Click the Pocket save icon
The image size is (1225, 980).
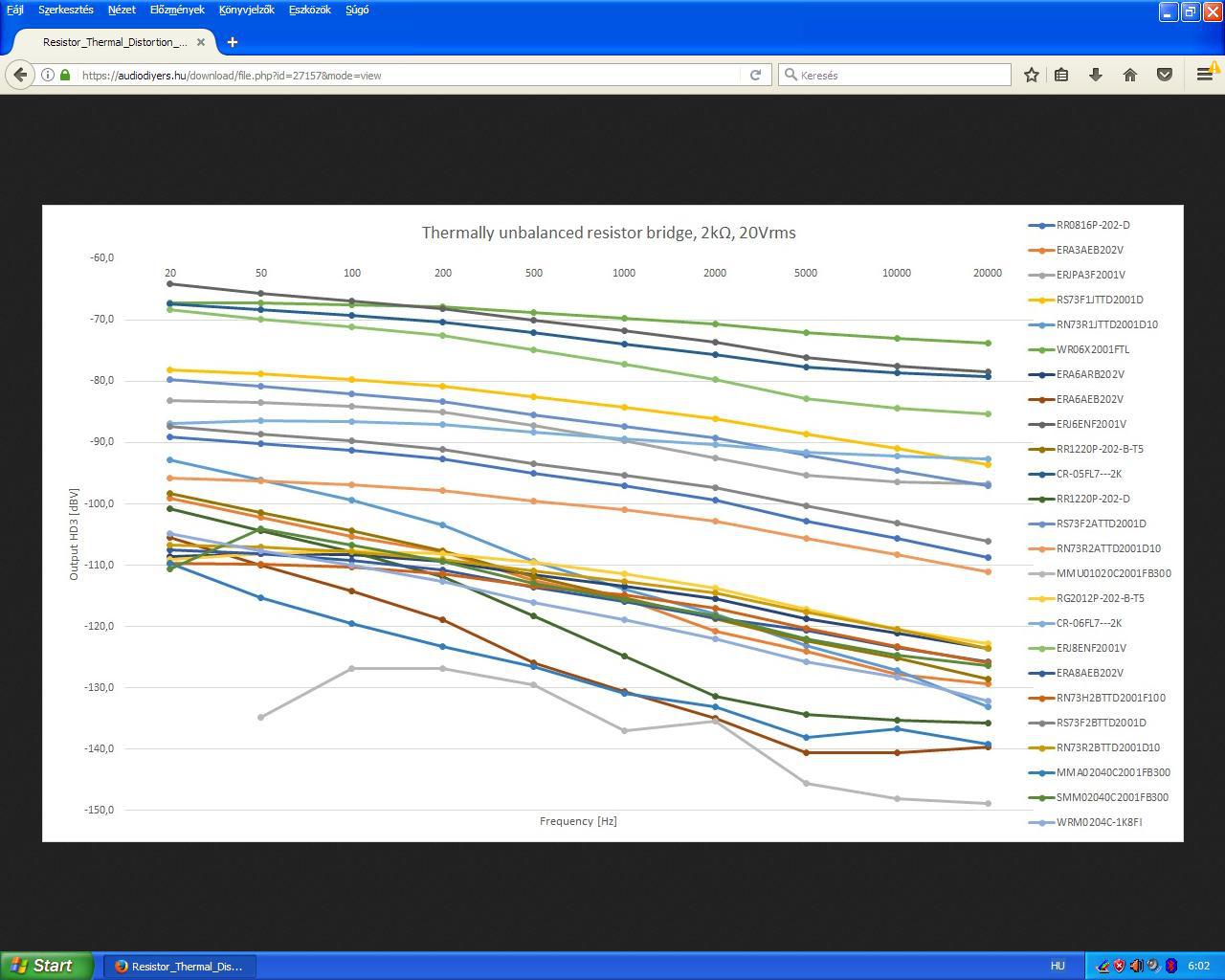pyautogui.click(x=1165, y=75)
